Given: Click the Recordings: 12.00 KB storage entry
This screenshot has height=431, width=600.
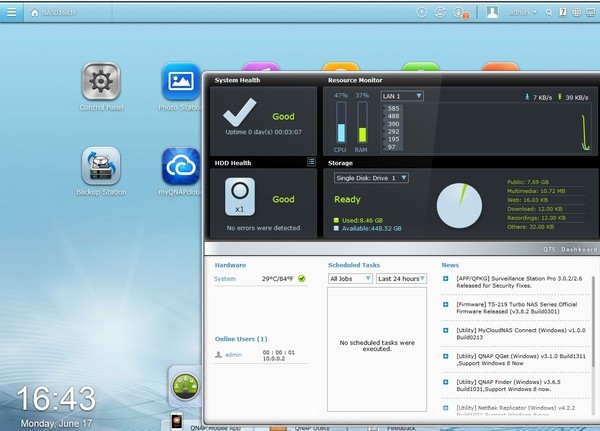Looking at the screenshot, I should coord(536,218).
